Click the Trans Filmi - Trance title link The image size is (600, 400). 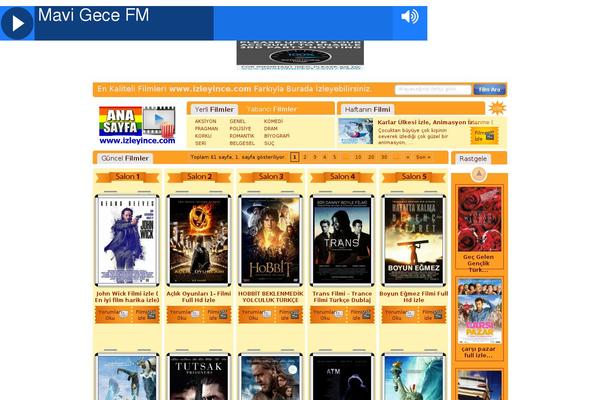coord(342,297)
